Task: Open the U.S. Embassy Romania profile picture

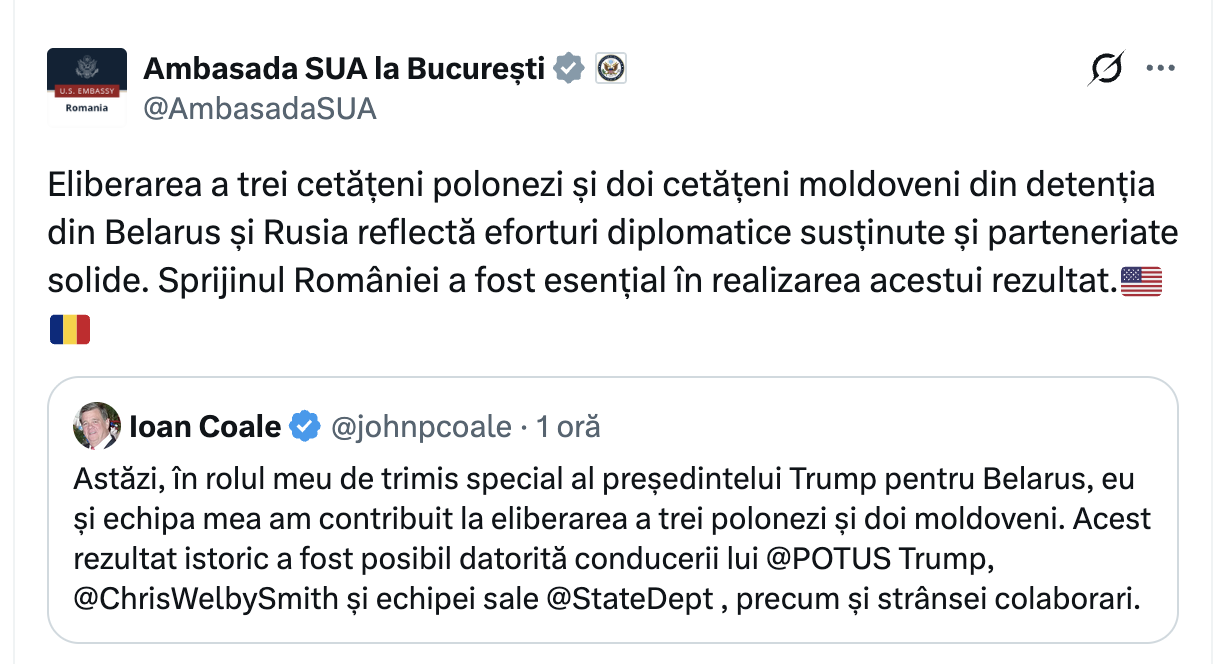Action: coord(87,87)
